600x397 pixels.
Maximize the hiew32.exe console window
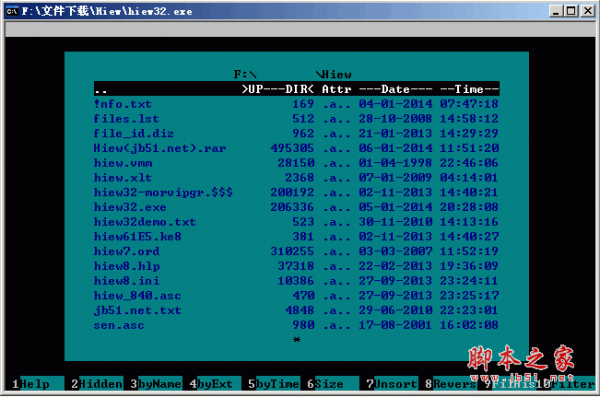(x=571, y=11)
